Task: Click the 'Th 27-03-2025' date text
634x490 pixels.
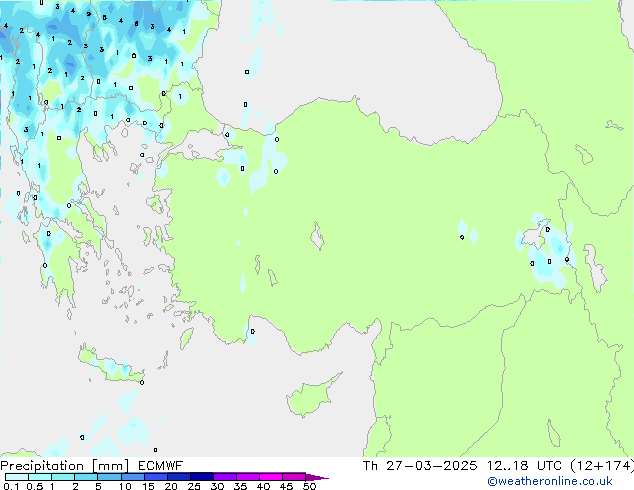Action: [420, 466]
